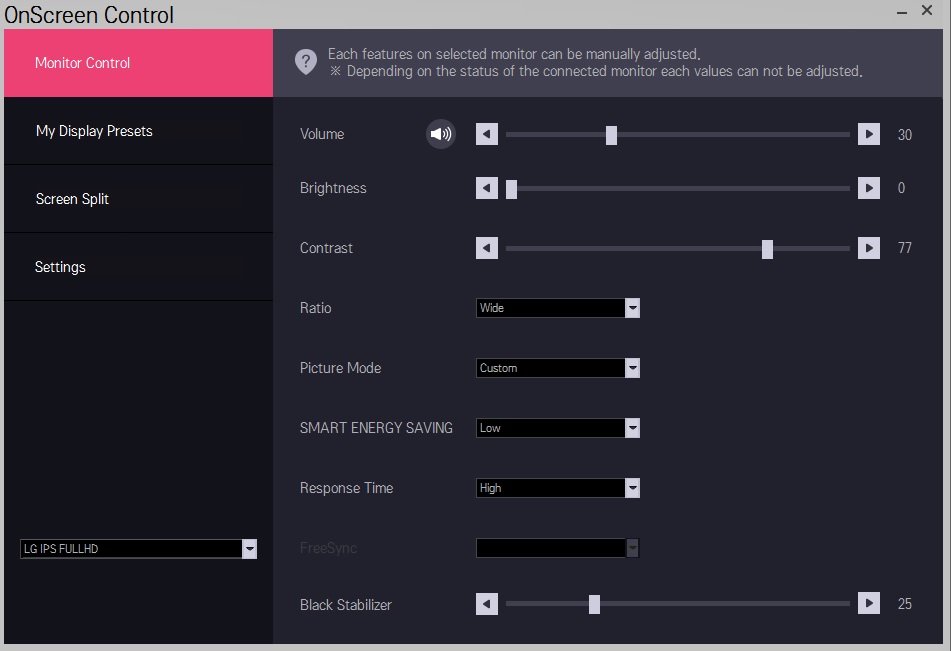
Task: Click the SMART ENERGY SAVING label
Action: [x=376, y=428]
